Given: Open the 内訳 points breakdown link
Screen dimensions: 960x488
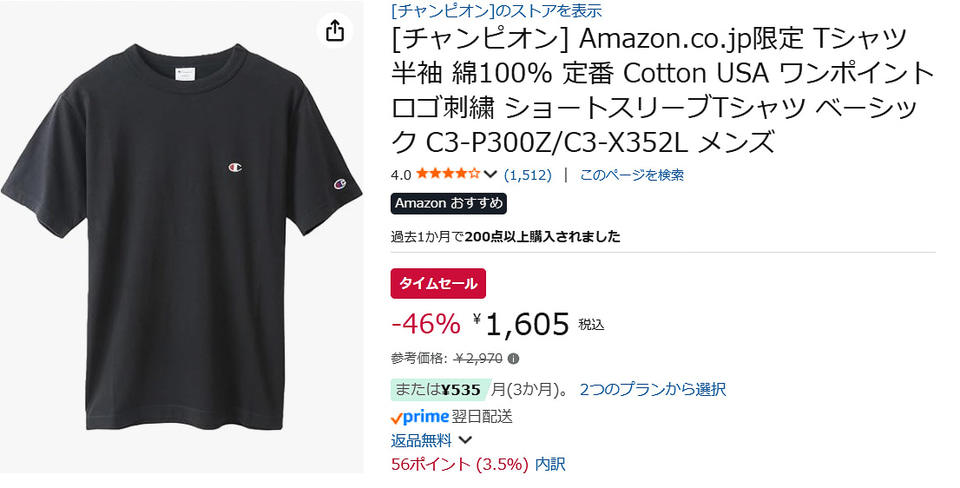Looking at the screenshot, I should [x=550, y=464].
